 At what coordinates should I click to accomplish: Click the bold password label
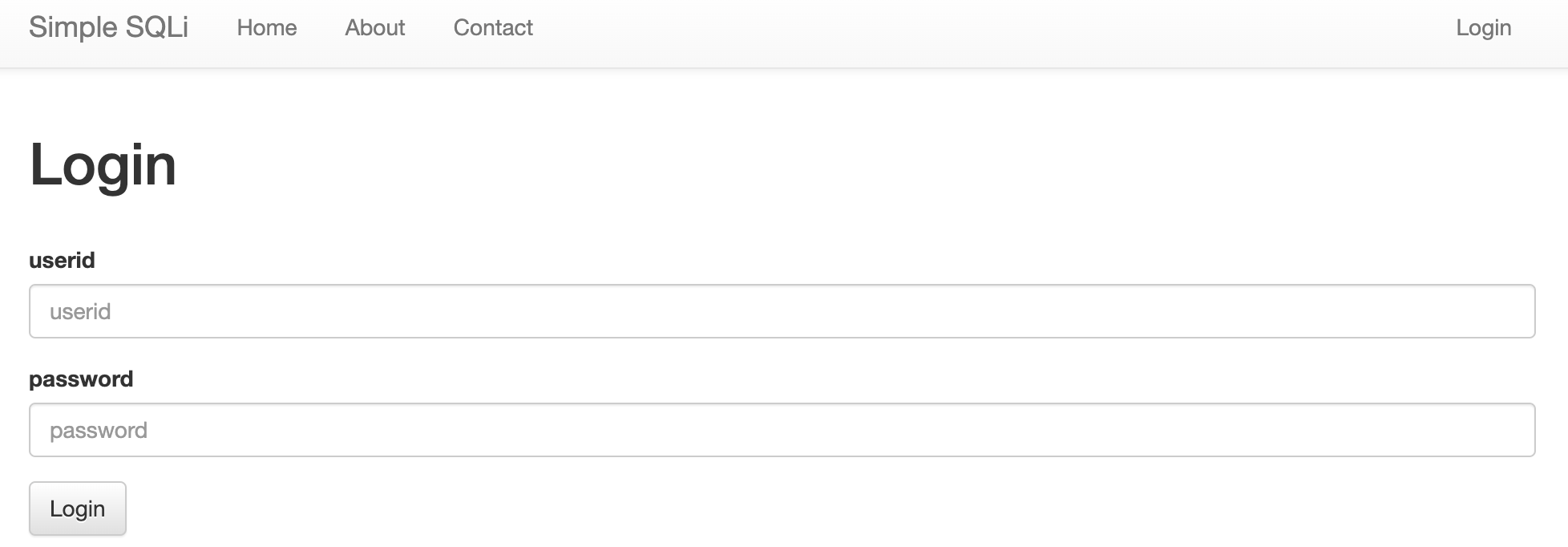81,379
